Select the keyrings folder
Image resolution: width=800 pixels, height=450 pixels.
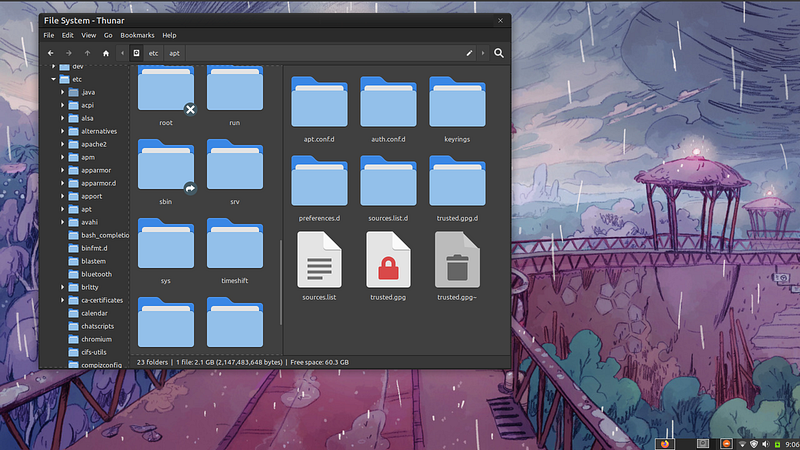pos(457,102)
